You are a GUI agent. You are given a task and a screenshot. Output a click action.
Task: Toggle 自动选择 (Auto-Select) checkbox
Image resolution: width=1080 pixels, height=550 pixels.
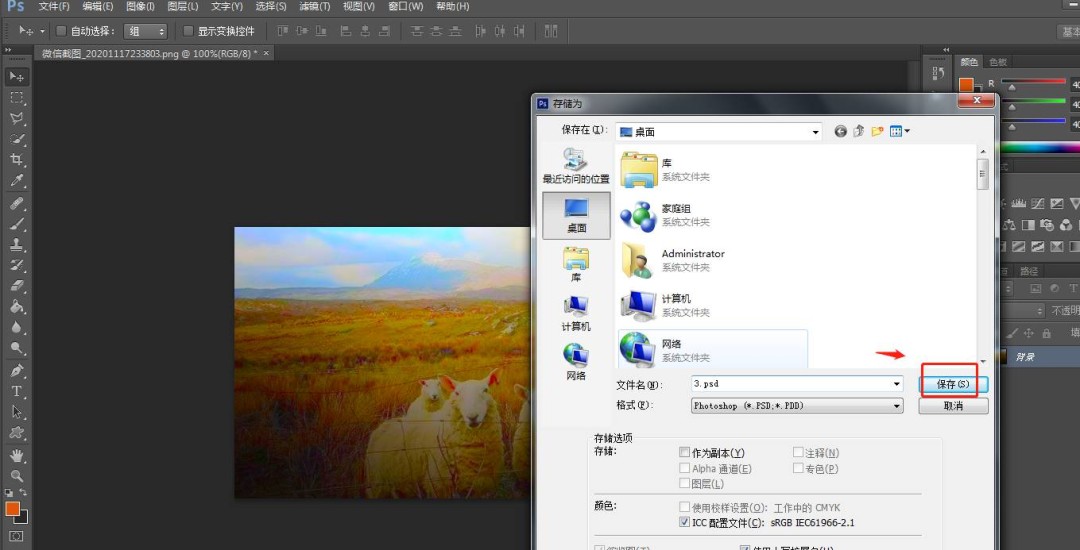point(61,31)
